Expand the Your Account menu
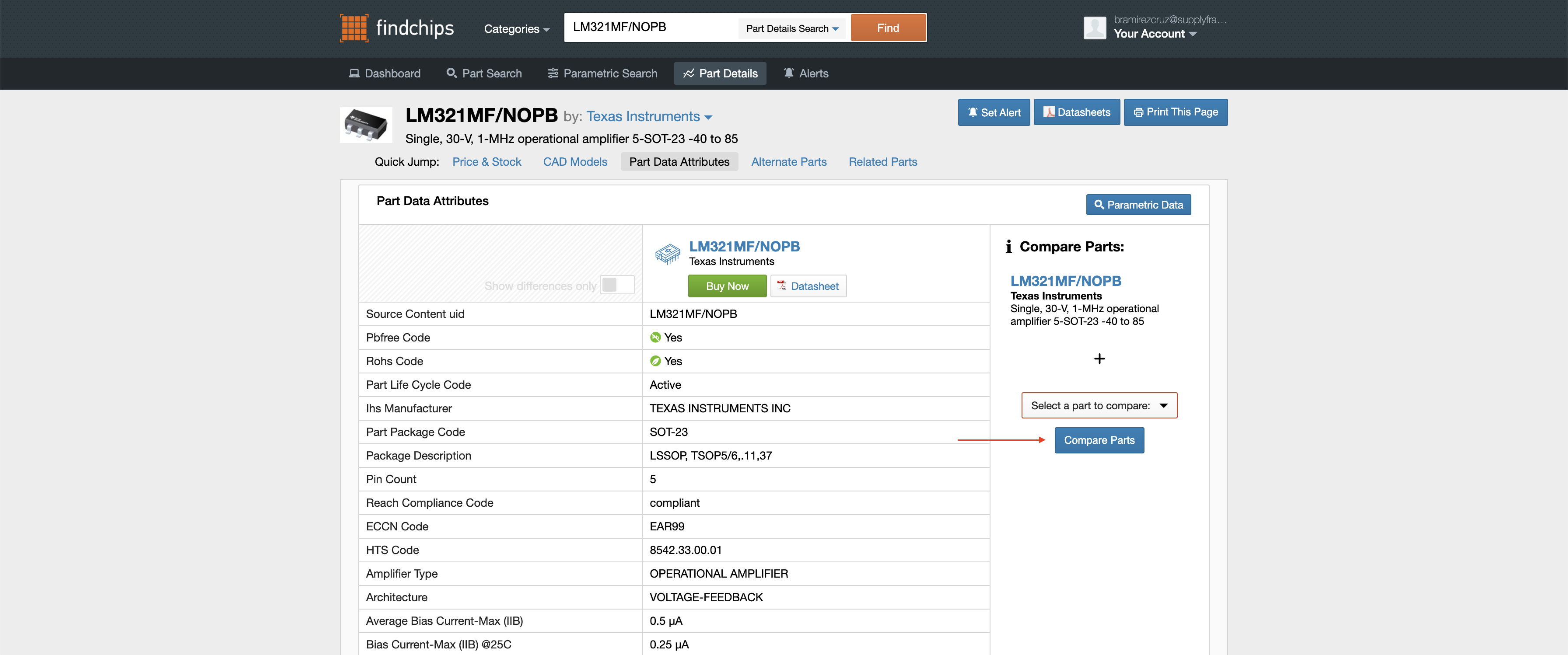 click(1155, 34)
